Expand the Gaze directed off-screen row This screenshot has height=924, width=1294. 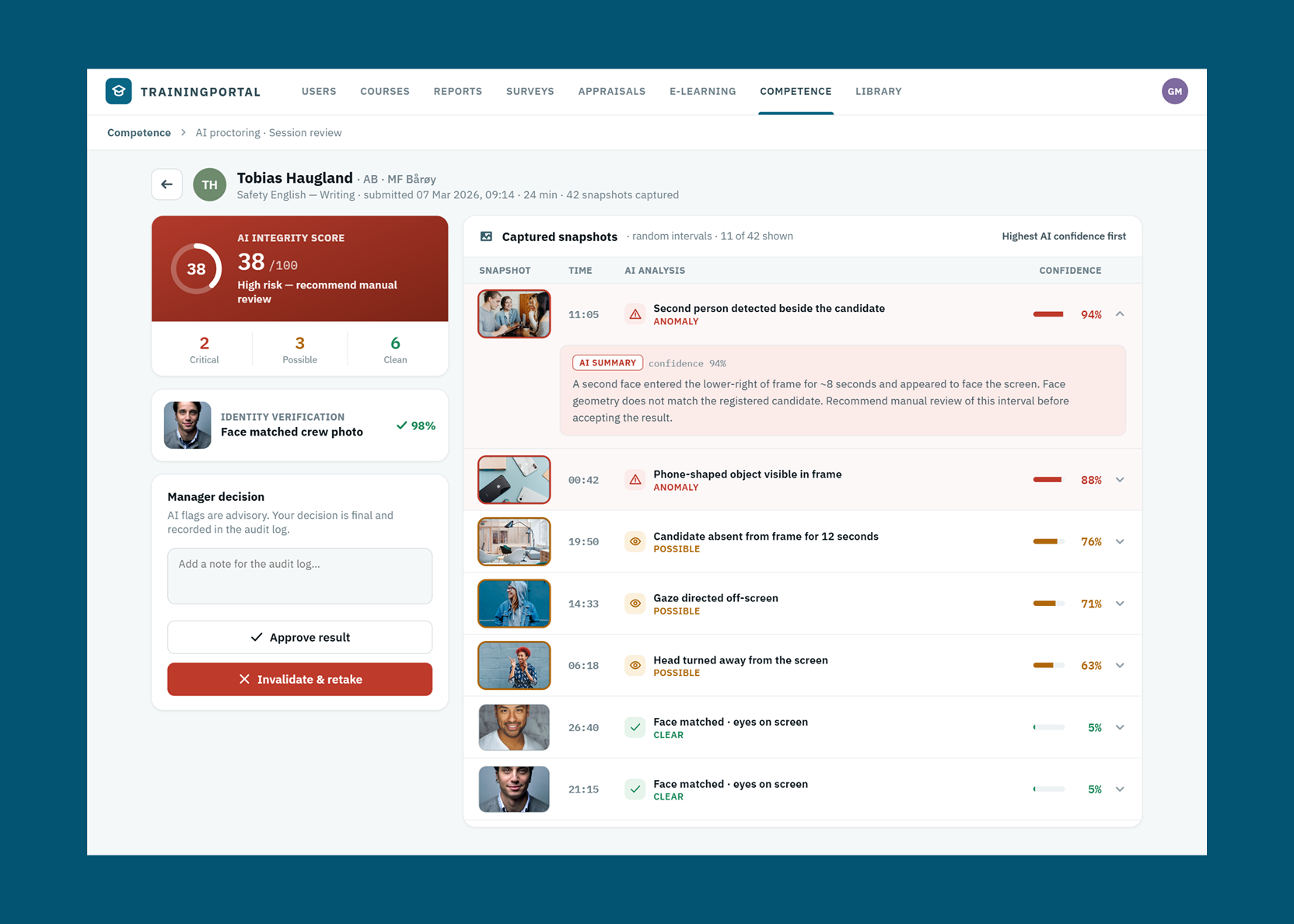coord(1120,604)
